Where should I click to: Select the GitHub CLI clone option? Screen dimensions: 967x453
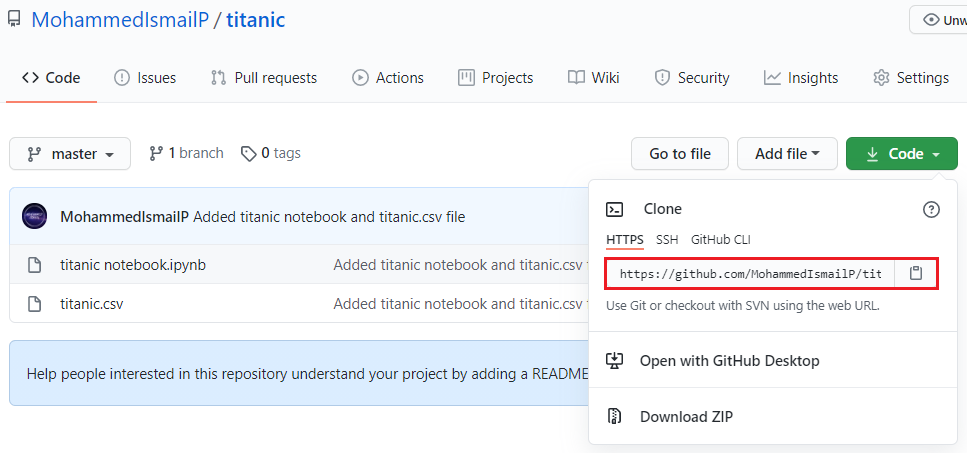[x=720, y=240]
